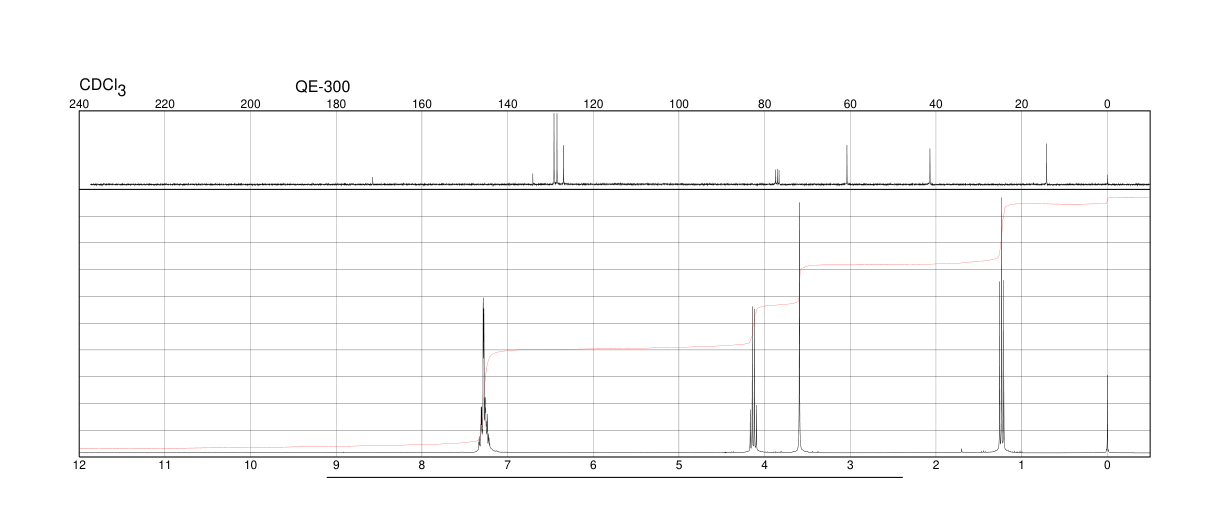This screenshot has width=1224, height=528.
Task: Select the 20 tick on carbon axis
Action: [x=1021, y=104]
